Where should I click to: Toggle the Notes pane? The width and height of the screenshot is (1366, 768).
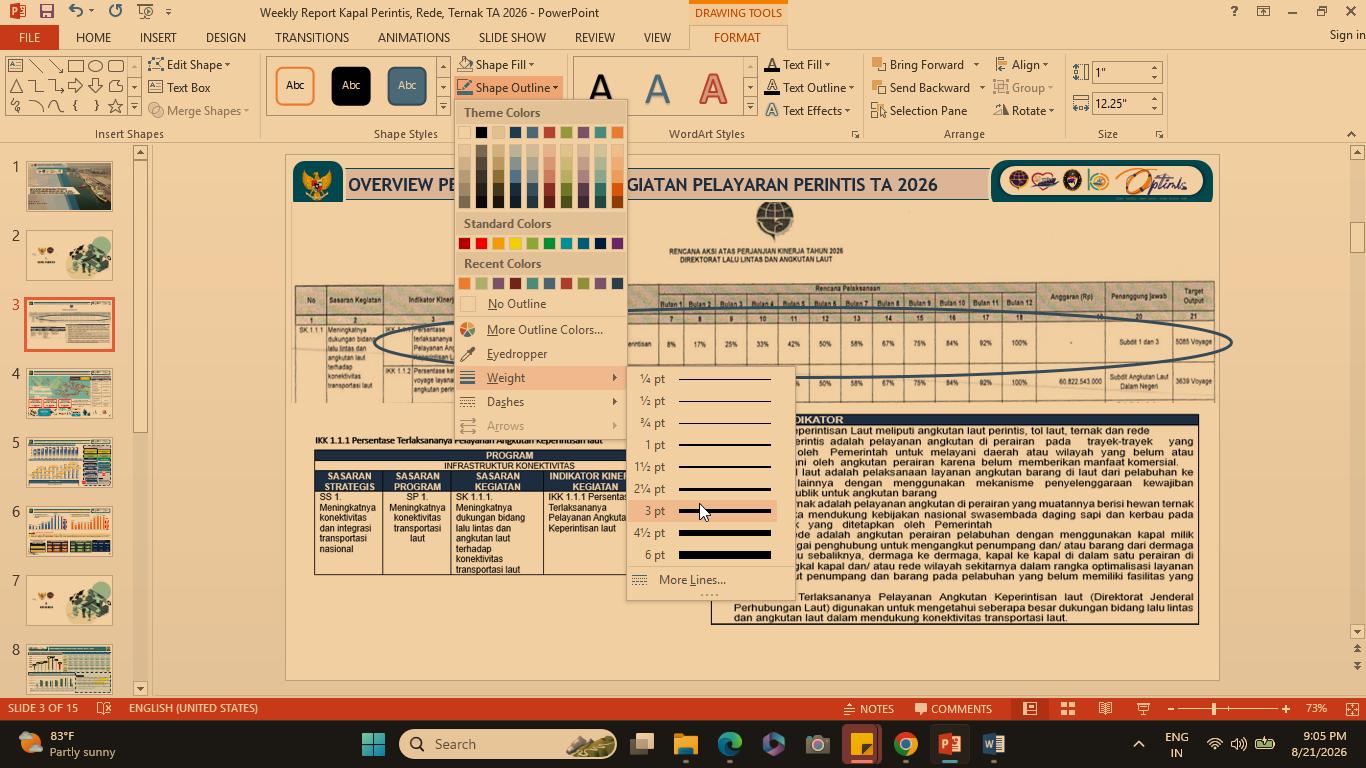tap(867, 709)
